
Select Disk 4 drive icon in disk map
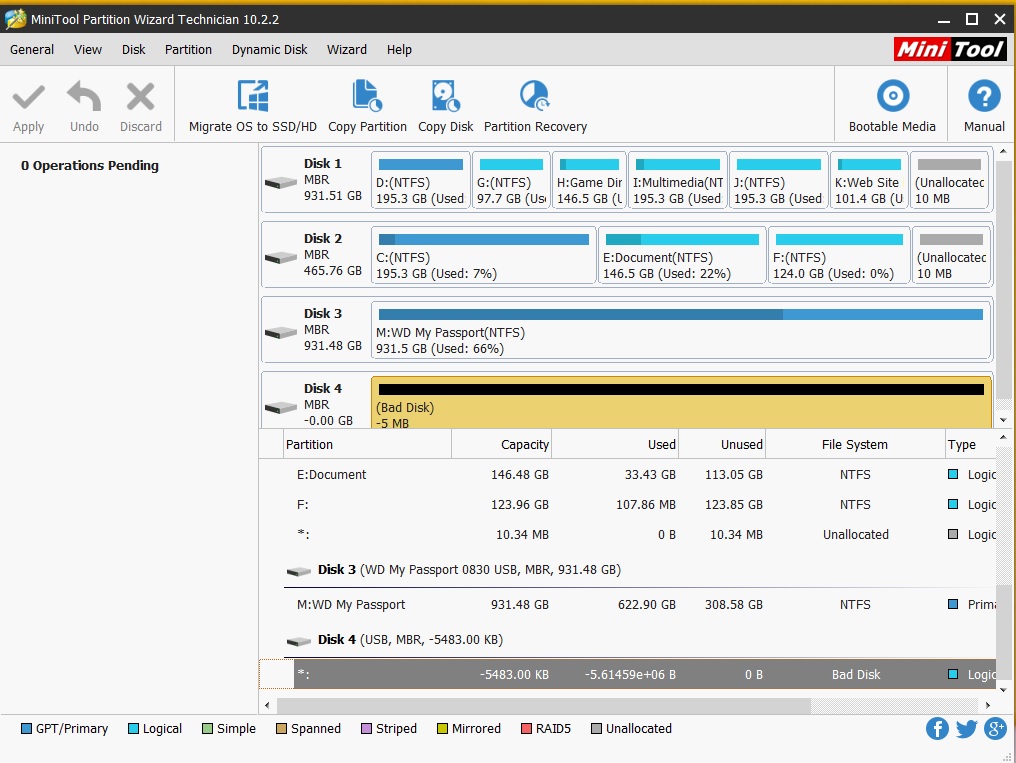click(x=281, y=407)
